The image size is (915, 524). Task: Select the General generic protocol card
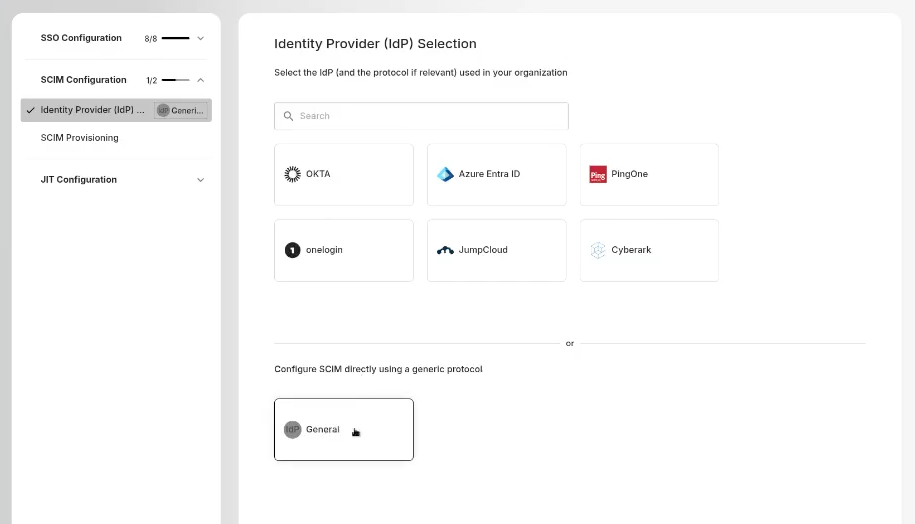click(x=343, y=430)
